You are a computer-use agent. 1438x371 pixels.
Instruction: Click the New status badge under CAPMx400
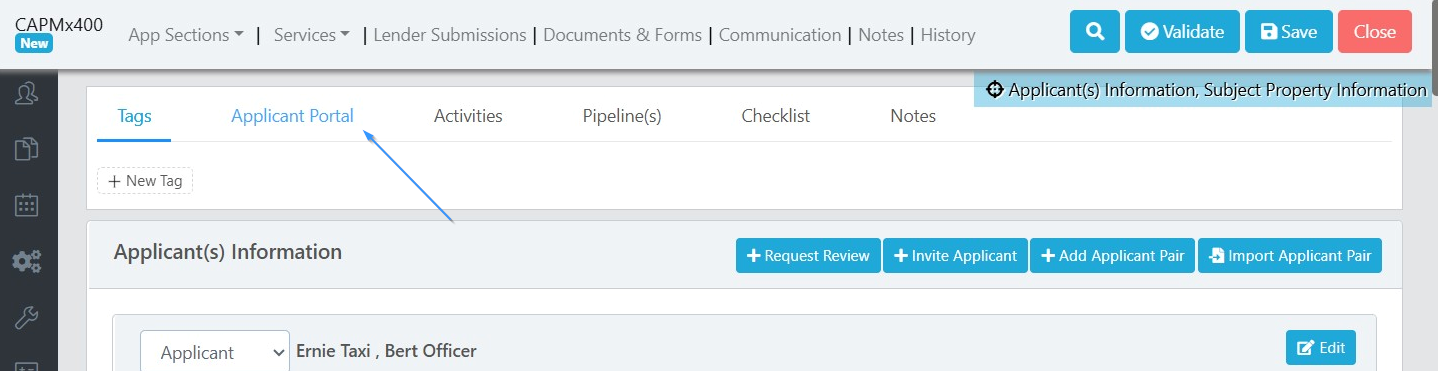pyautogui.click(x=34, y=43)
